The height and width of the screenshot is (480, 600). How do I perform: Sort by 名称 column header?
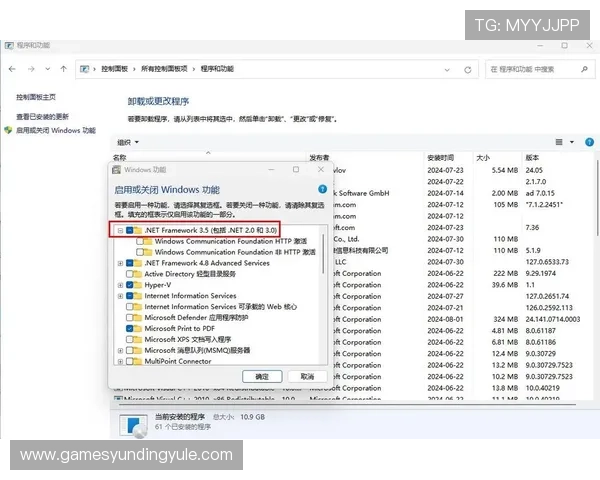click(x=119, y=157)
